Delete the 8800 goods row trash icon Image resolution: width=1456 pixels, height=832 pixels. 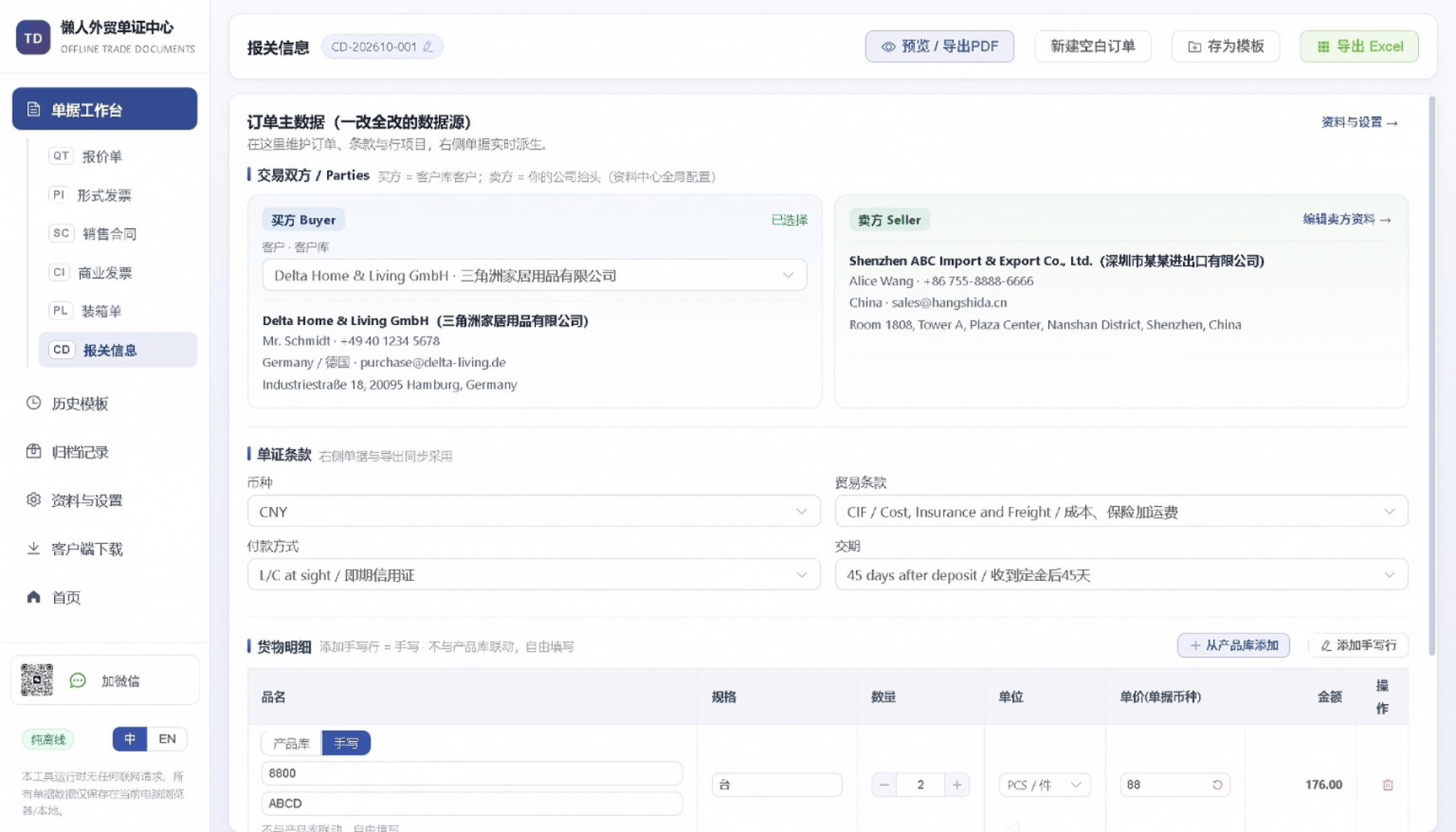pyautogui.click(x=1388, y=785)
